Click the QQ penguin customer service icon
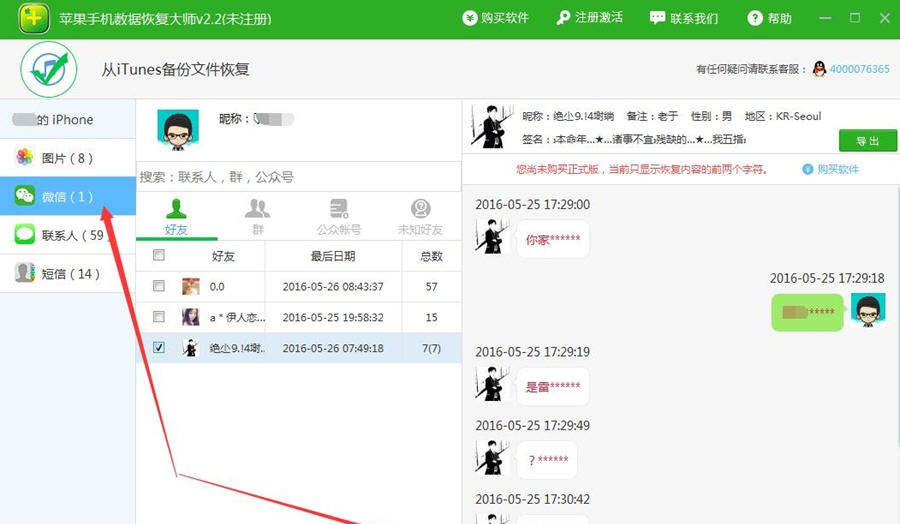This screenshot has height=524, width=900. click(x=820, y=69)
